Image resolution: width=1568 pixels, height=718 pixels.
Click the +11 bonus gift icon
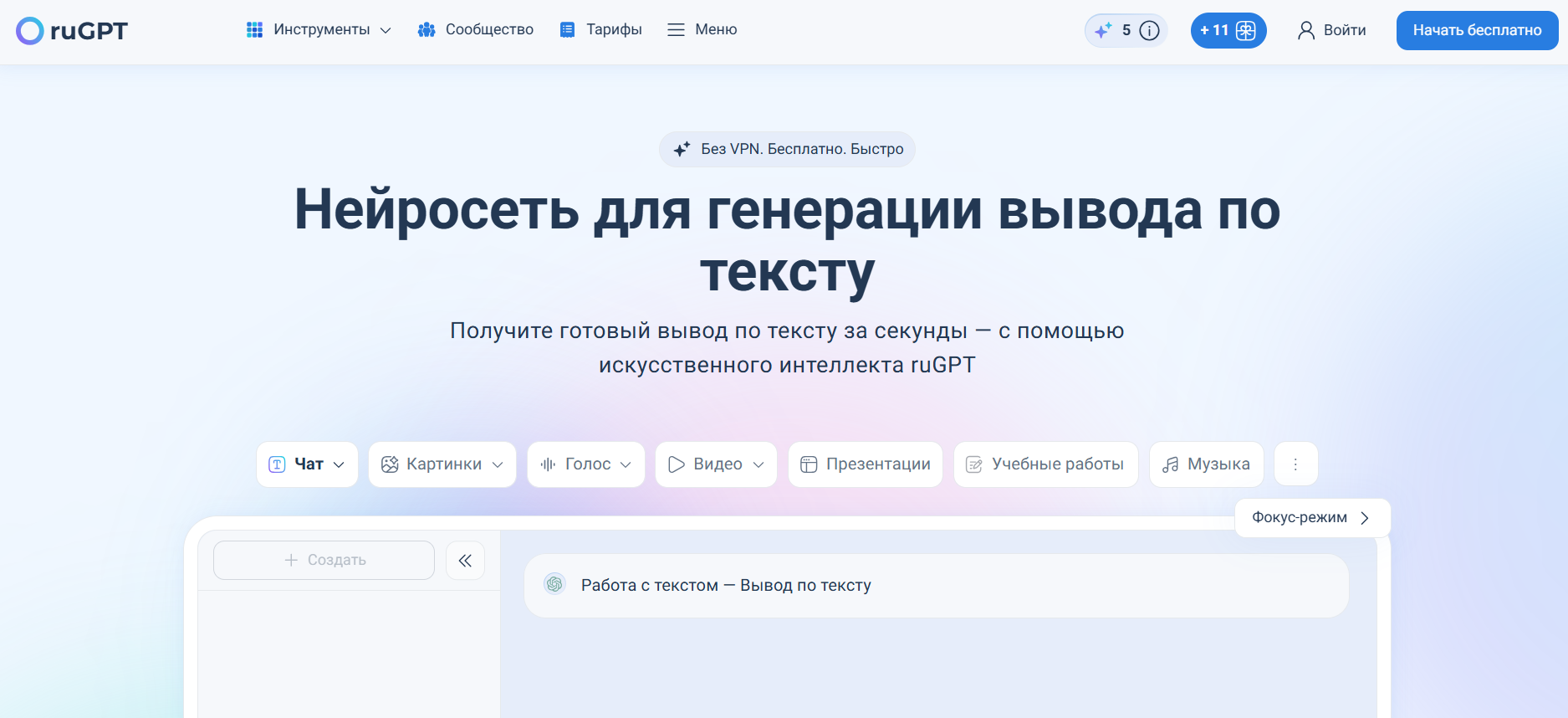pyautogui.click(x=1245, y=31)
